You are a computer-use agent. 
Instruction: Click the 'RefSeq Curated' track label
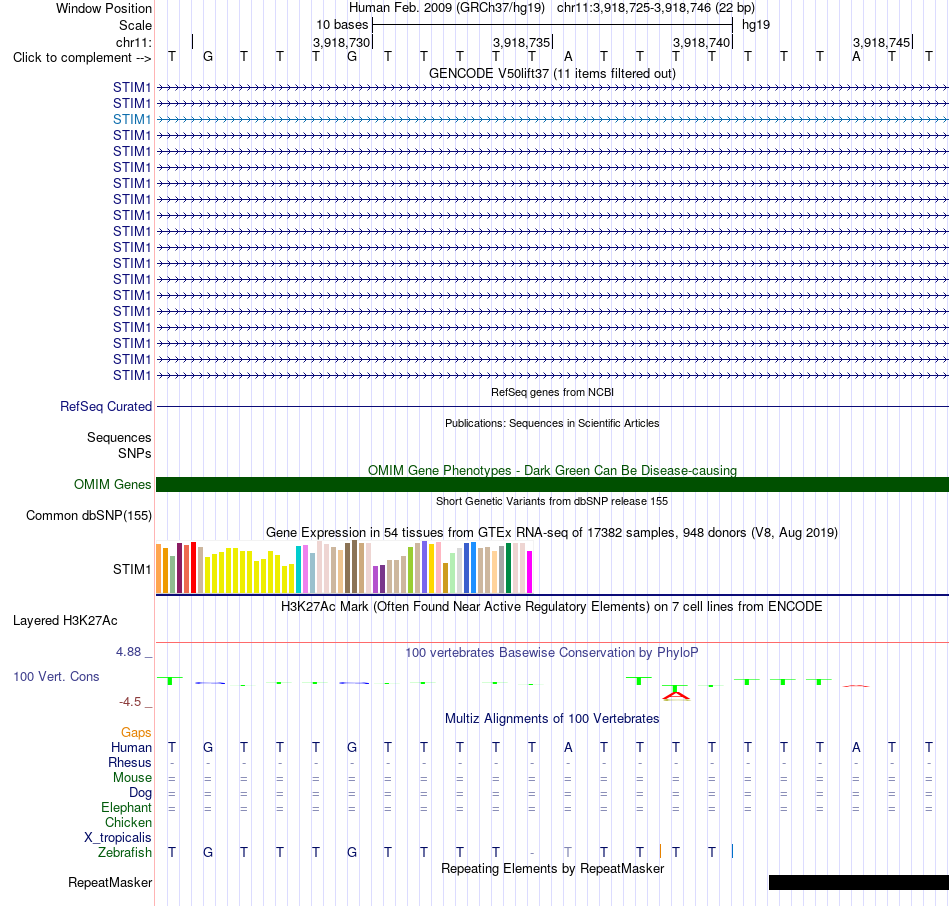click(105, 407)
